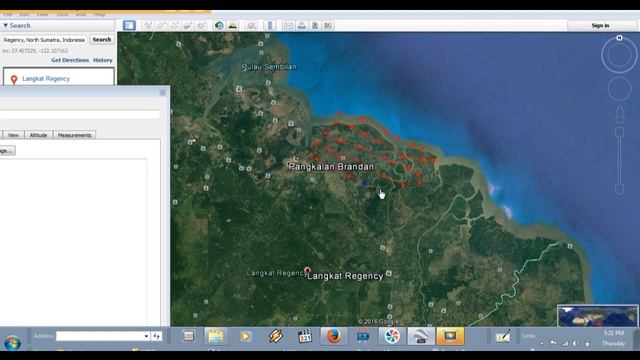640x360 pixels.
Task: Open the Tools menu
Action: point(62,14)
